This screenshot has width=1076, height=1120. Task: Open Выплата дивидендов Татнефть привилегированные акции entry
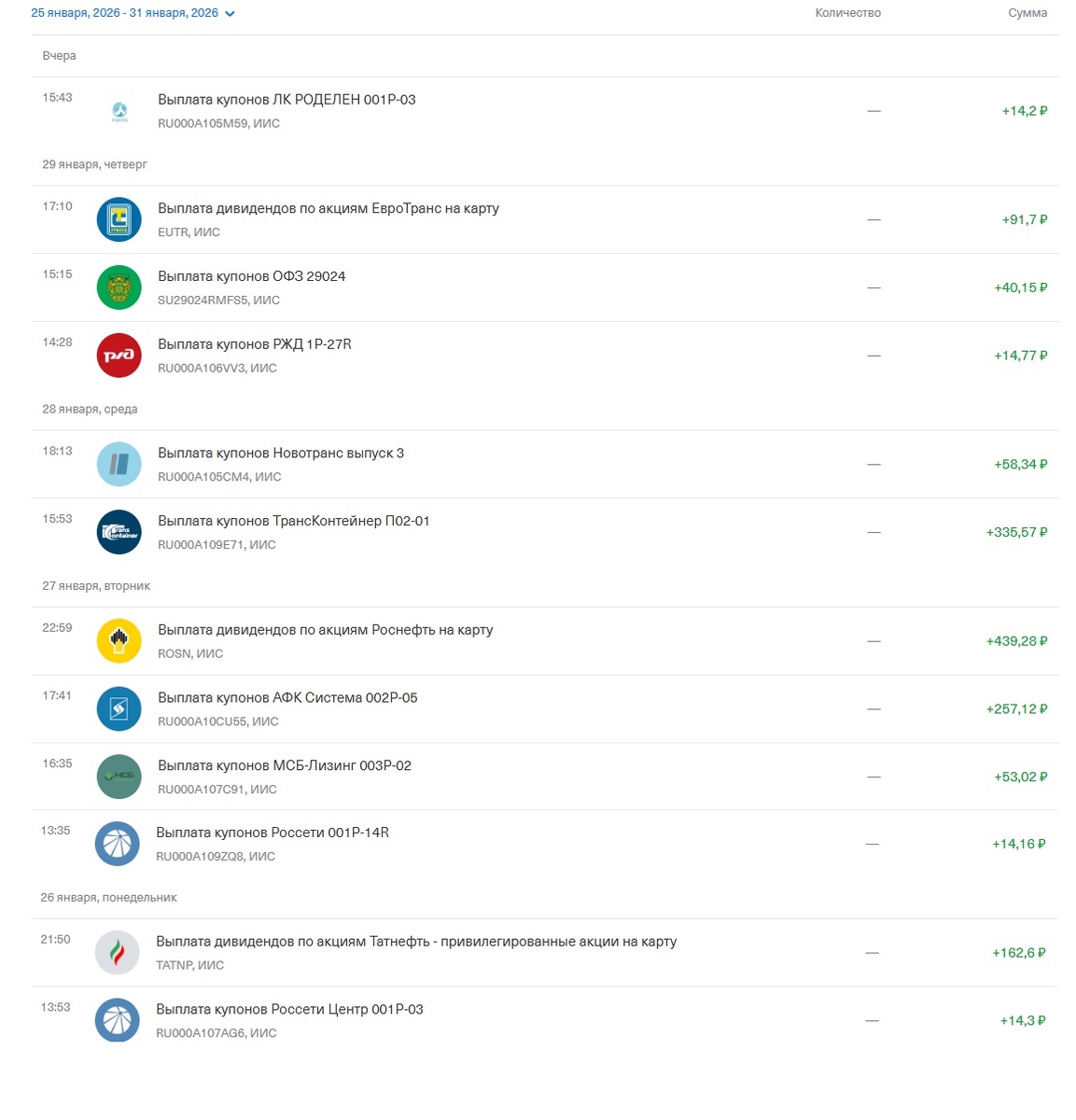(416, 942)
